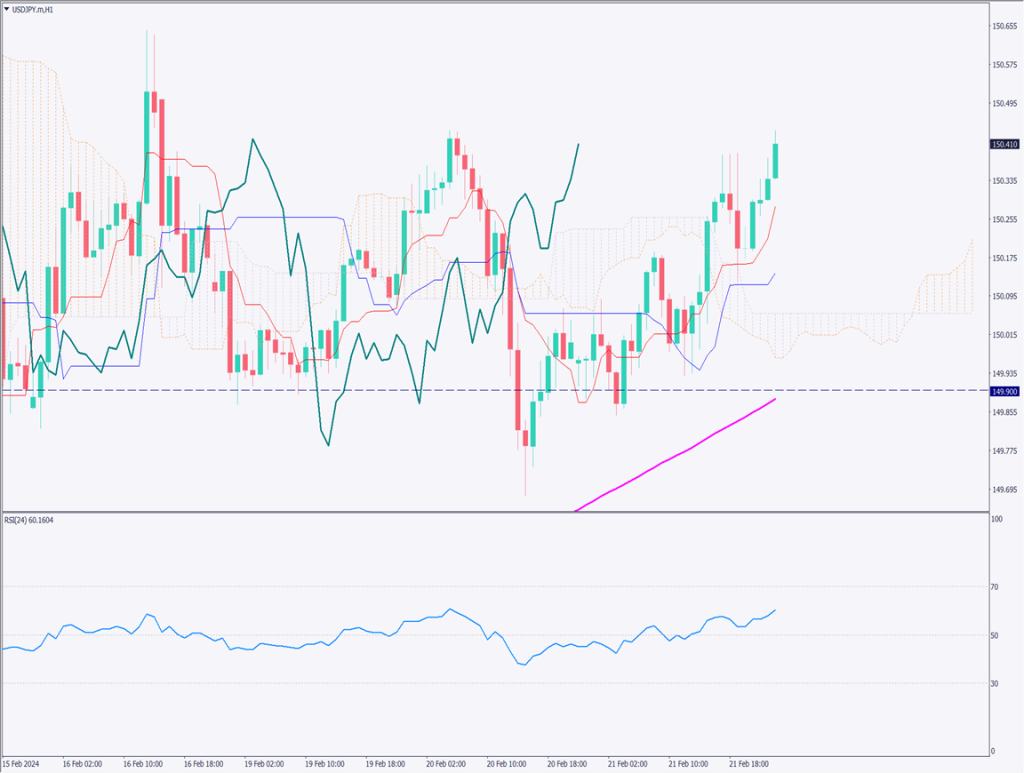Click the 15 Feb 2024 date label

[20, 762]
